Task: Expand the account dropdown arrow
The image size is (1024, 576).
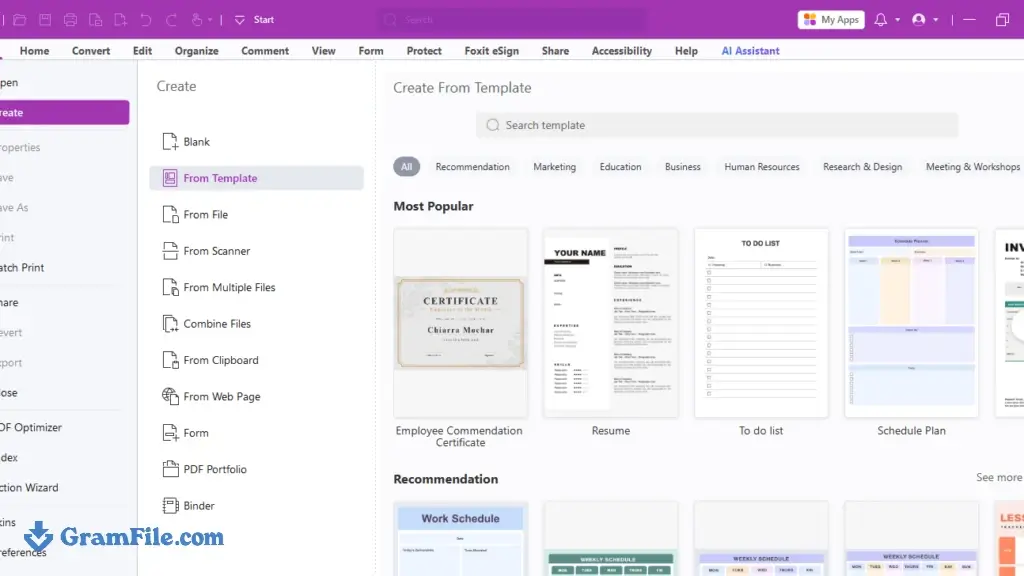Action: (935, 20)
